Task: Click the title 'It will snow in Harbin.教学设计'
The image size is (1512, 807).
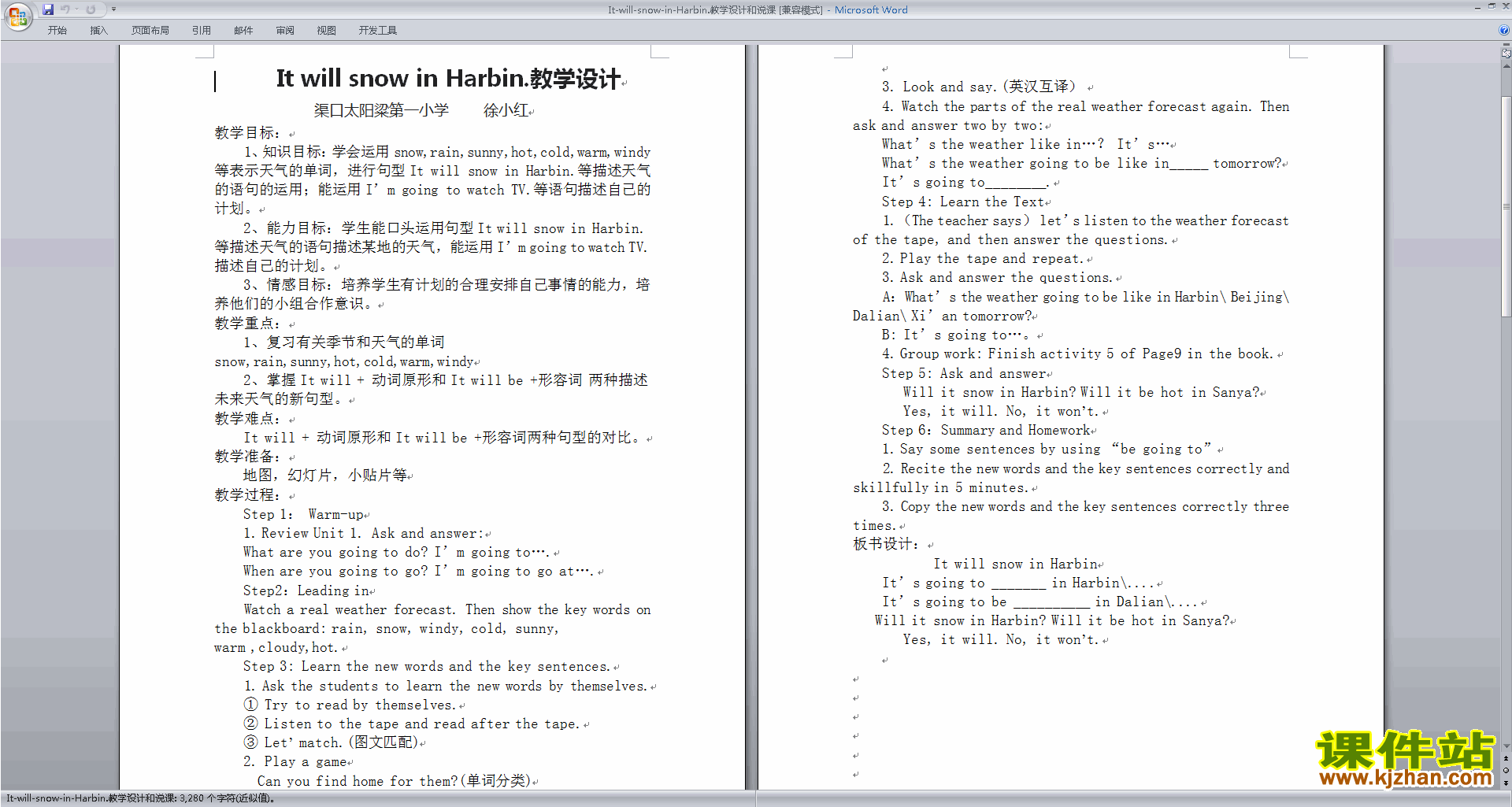Action: point(448,79)
